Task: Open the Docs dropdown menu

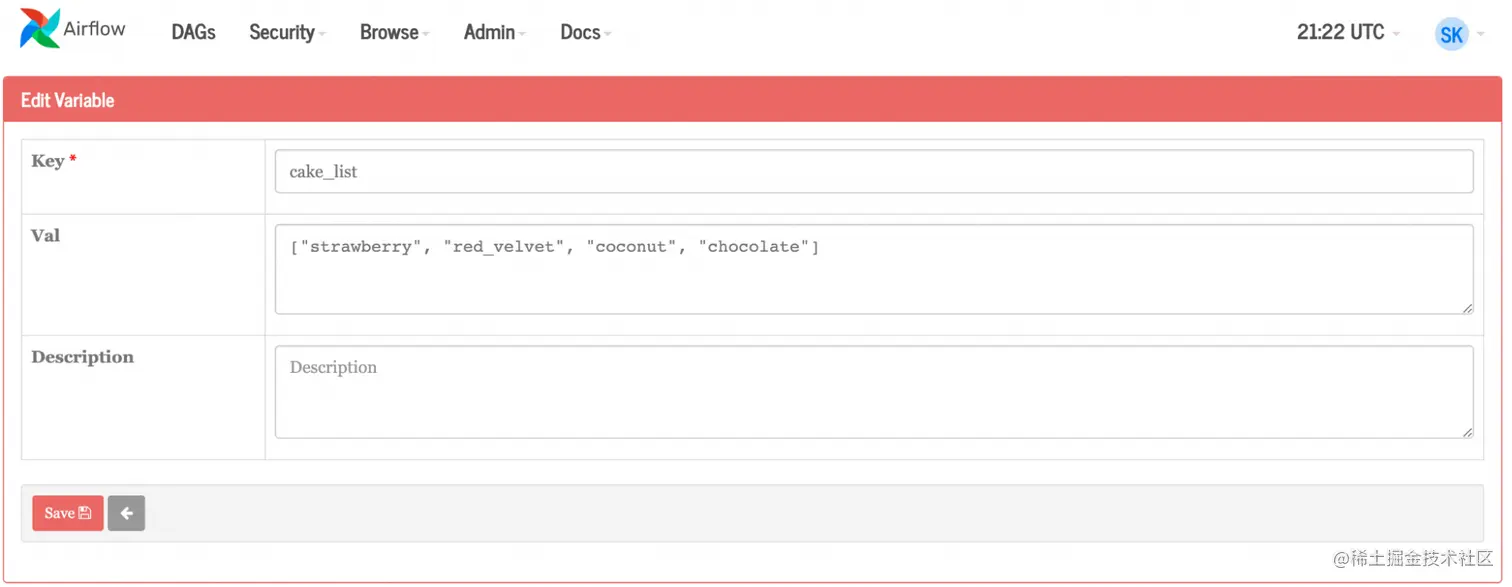Action: click(x=579, y=32)
